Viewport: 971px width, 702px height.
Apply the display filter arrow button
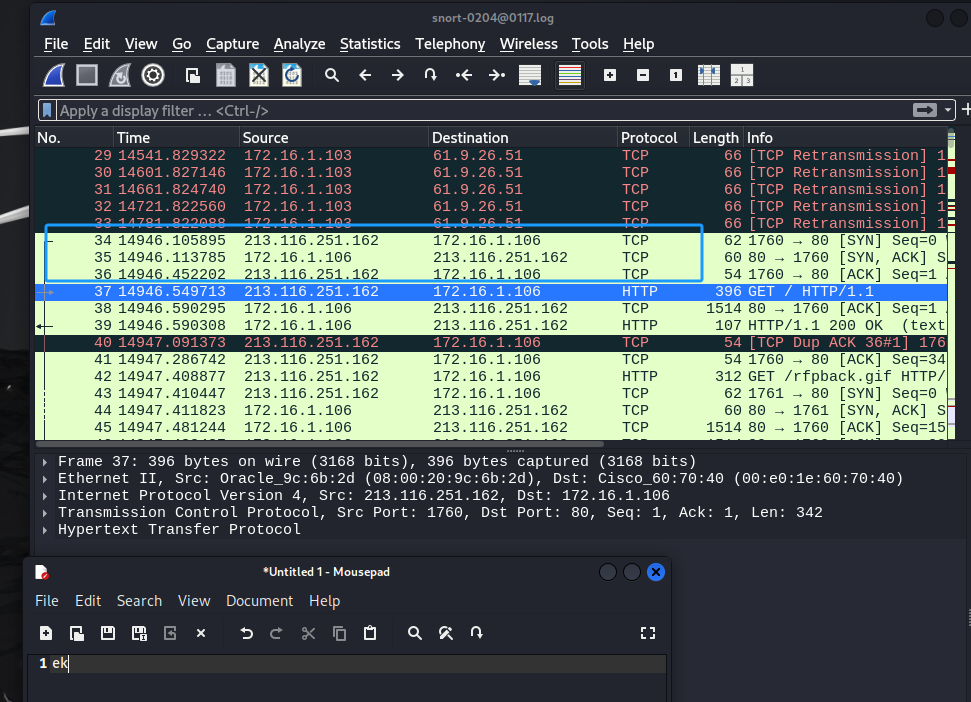pos(925,110)
